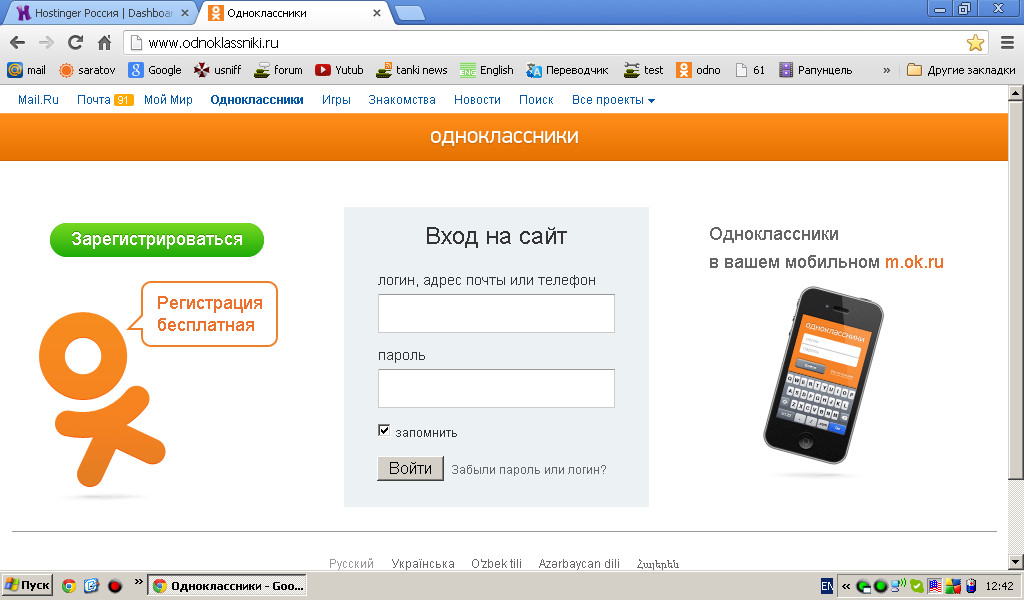The width and height of the screenshot is (1024, 600).
Task: Open the English bookmark
Action: 487,70
